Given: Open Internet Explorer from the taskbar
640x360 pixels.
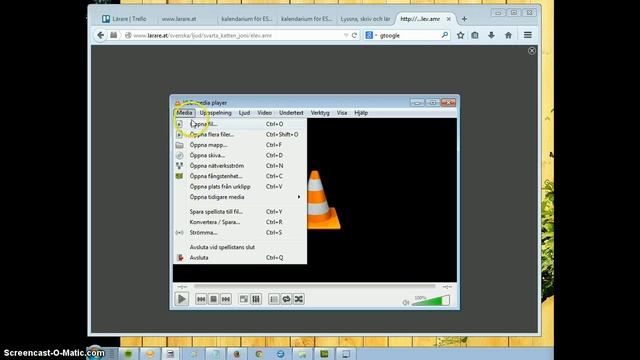Looking at the screenshot, I should [x=280, y=354].
